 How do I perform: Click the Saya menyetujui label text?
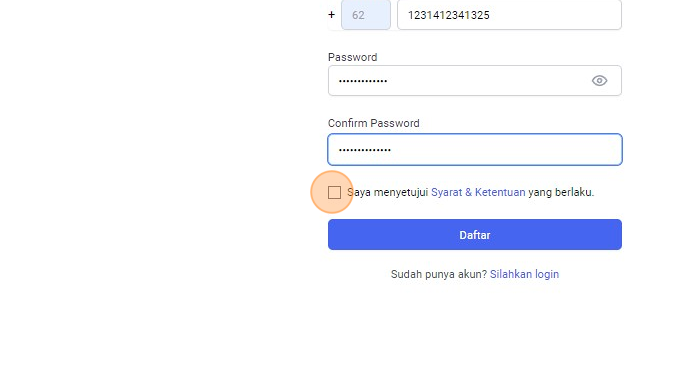click(387, 192)
